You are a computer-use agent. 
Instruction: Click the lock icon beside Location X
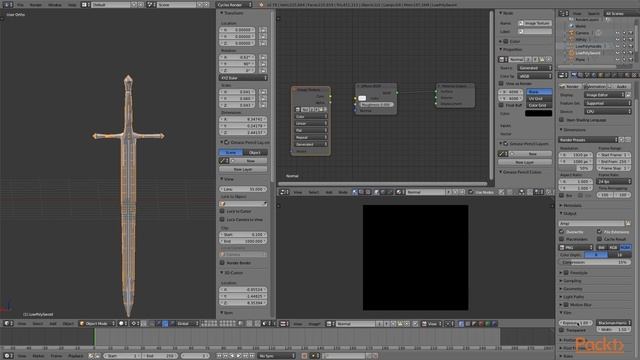pyautogui.click(x=263, y=30)
